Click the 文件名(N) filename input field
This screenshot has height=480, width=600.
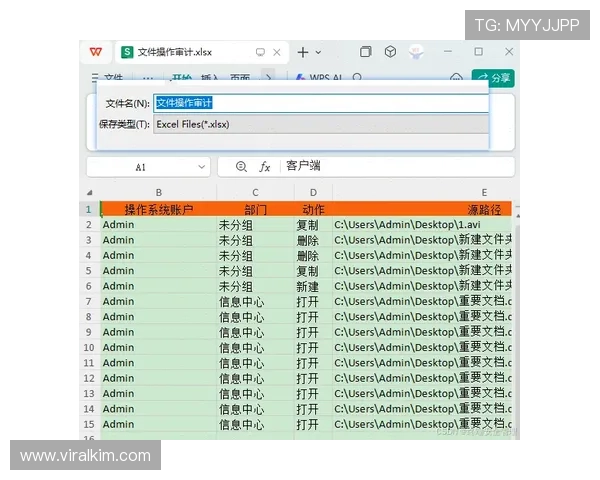click(x=321, y=103)
